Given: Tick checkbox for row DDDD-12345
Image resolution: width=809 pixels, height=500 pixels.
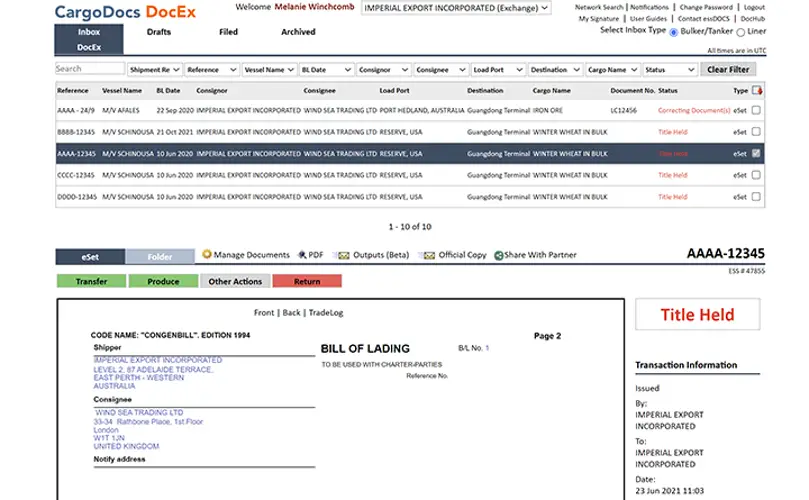Looking at the screenshot, I should 756,197.
